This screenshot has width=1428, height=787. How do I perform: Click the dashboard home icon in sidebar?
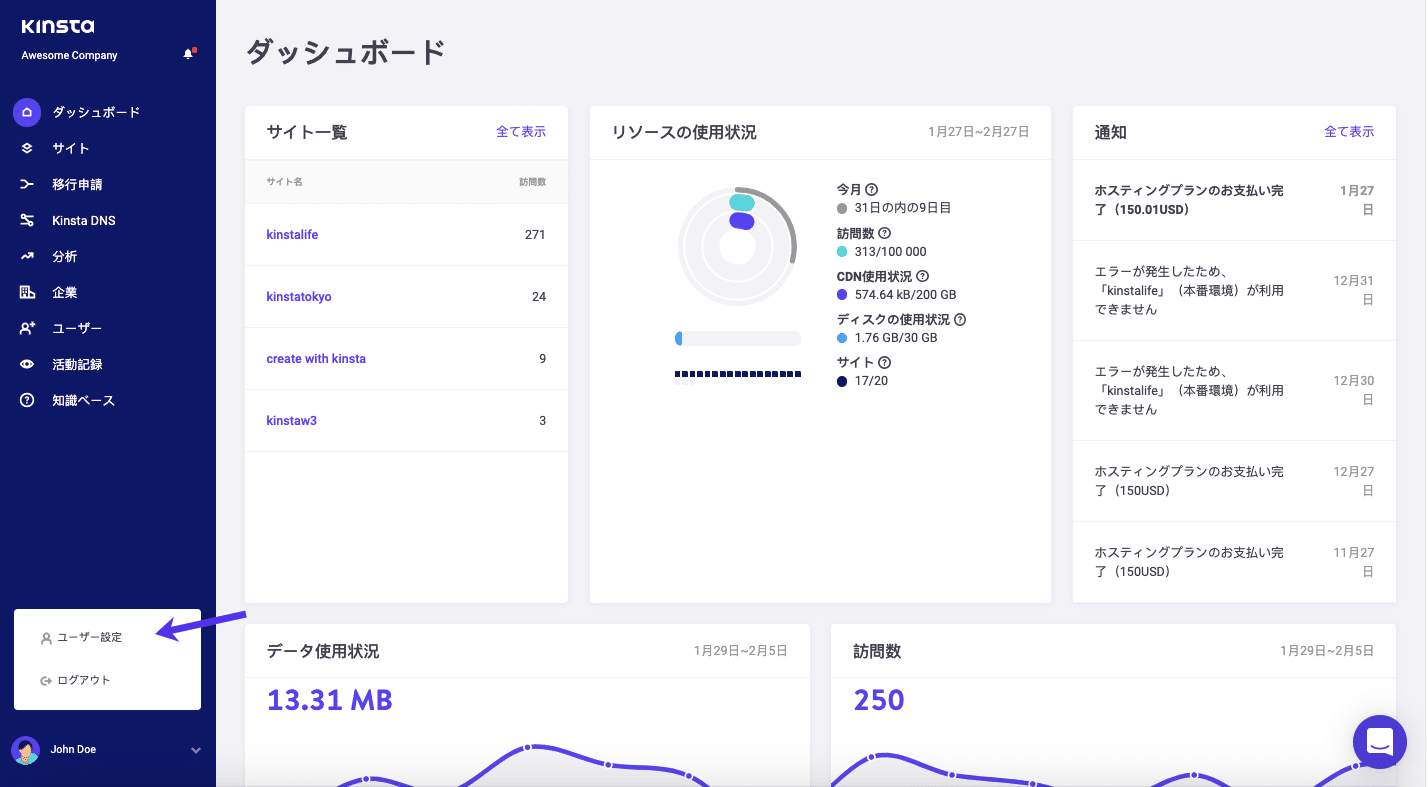coord(27,112)
